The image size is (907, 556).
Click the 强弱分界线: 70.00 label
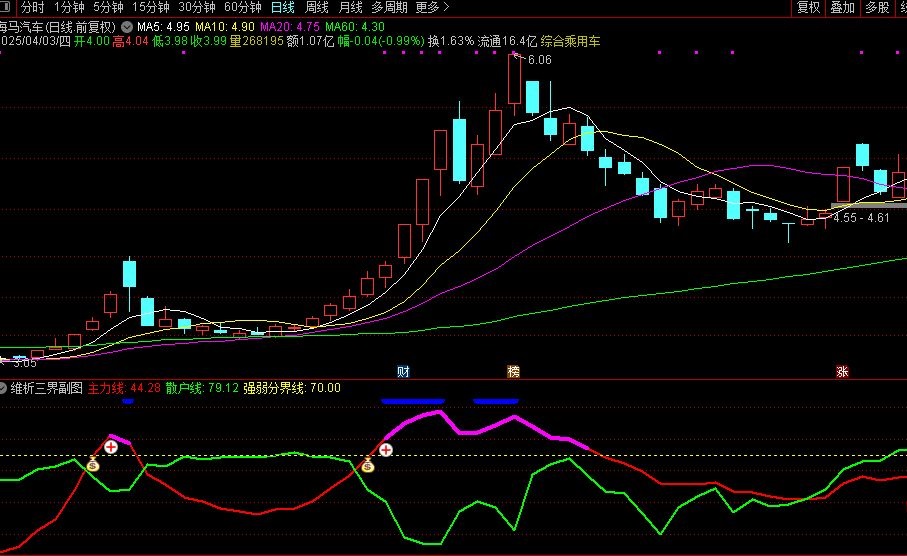[292, 388]
